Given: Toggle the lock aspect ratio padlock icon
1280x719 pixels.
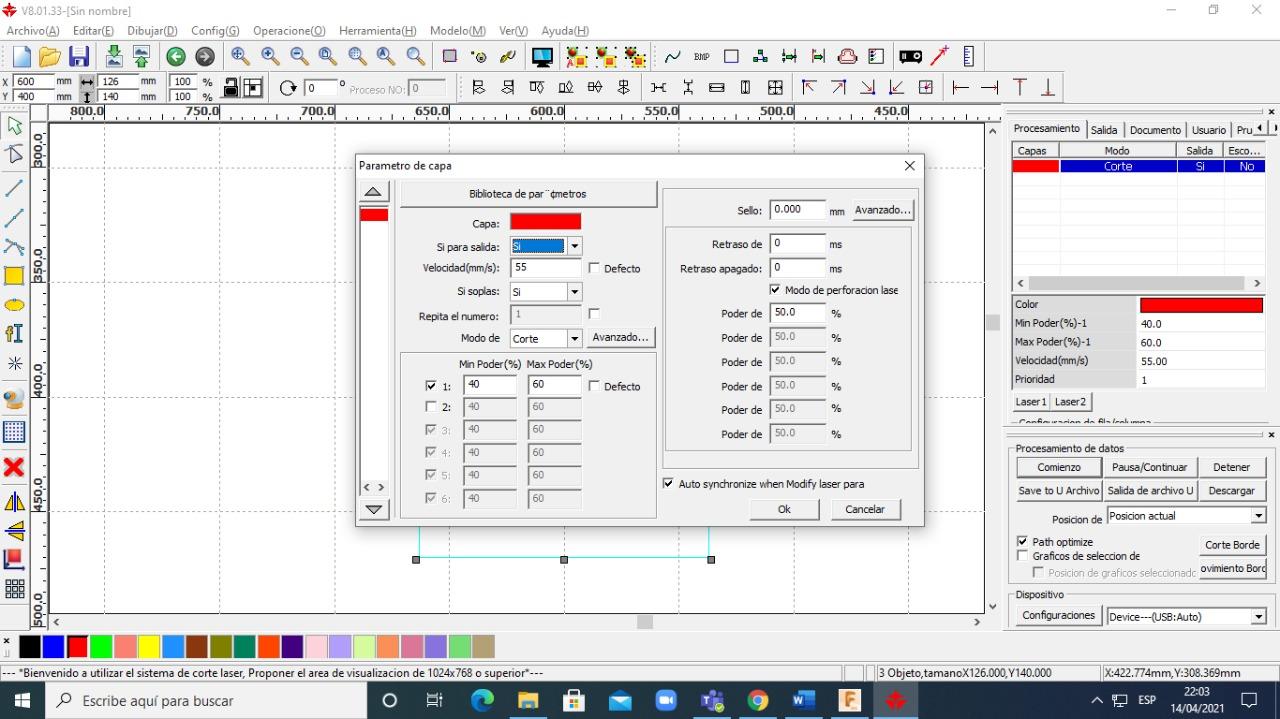Looking at the screenshot, I should point(231,87).
